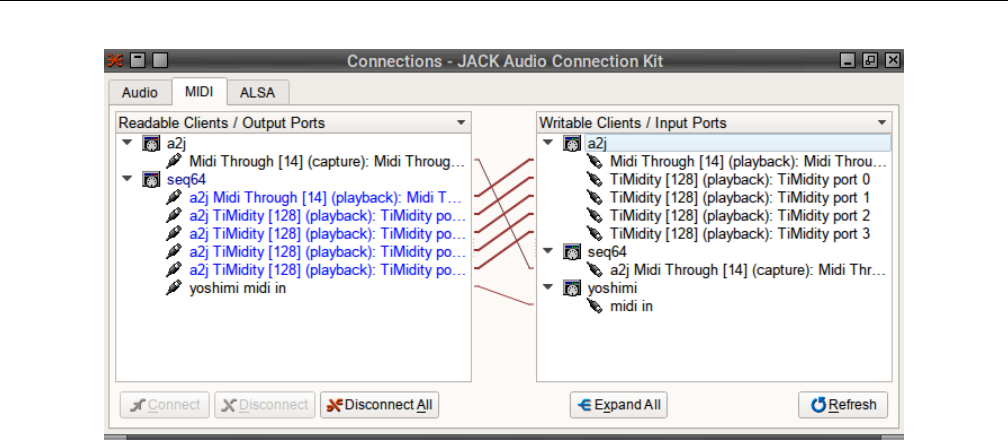Click plug icon beside TiMidity port 2 input
Screen dimensions: 1008x440
(x=594, y=215)
